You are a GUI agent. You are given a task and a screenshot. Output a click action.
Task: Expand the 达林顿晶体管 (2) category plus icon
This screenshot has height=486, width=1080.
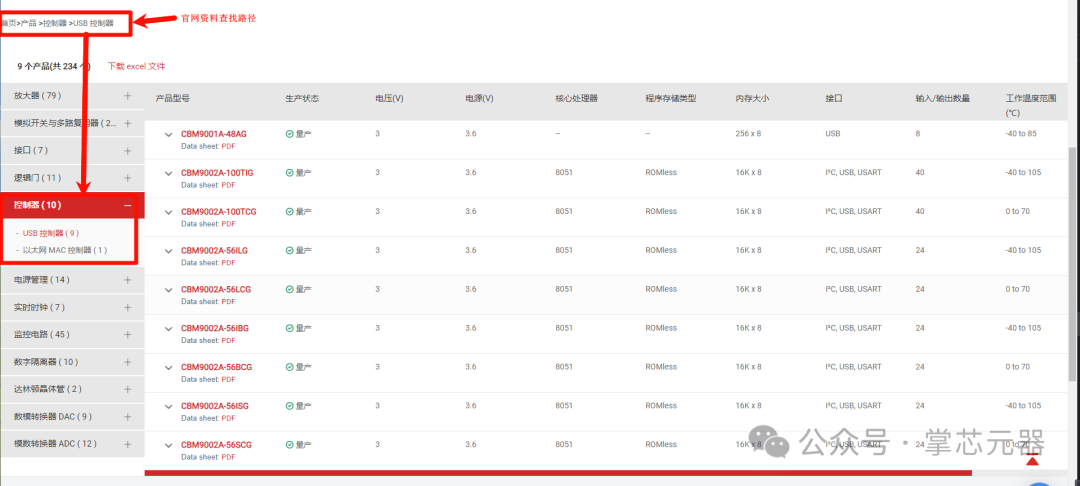point(127,389)
